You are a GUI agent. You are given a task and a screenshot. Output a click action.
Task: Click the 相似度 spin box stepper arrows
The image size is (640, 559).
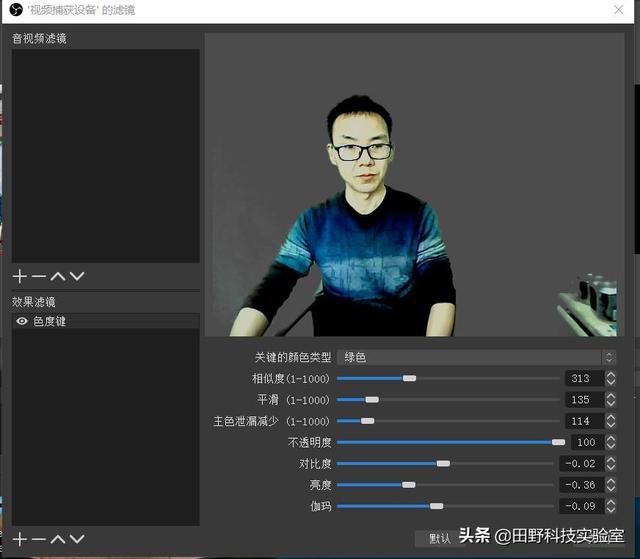coord(610,378)
